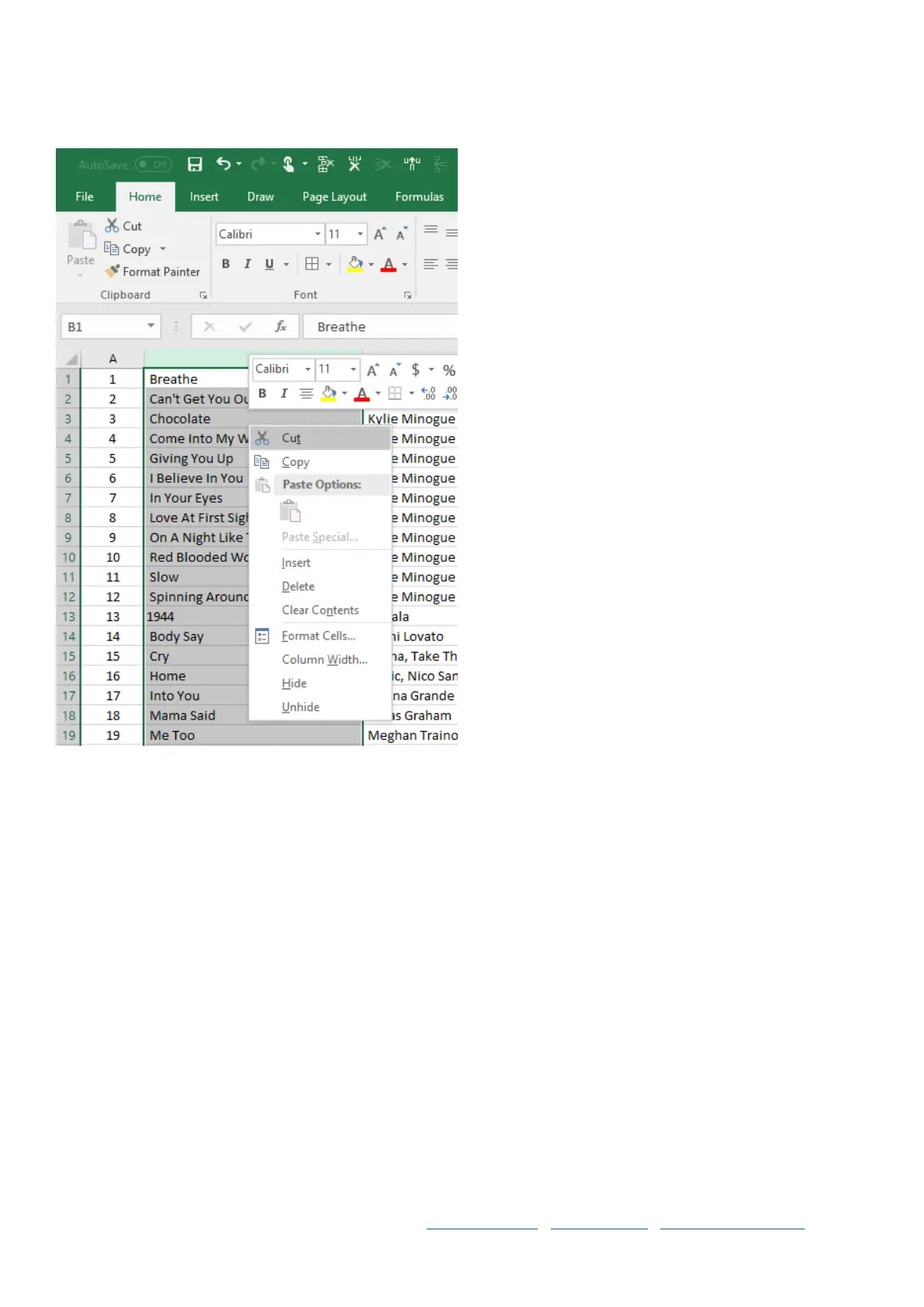Viewport: 924px width, 1307px height.
Task: Click the Select All corner triangle
Action: click(71, 359)
